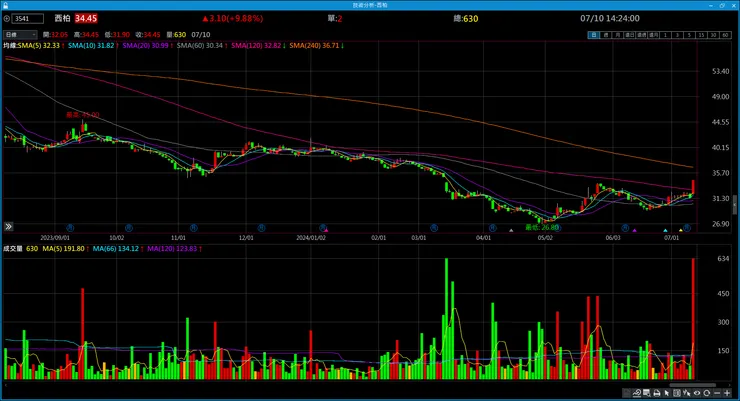Switch to the 30-minute period button
The height and width of the screenshot is (401, 740).
[x=713, y=35]
